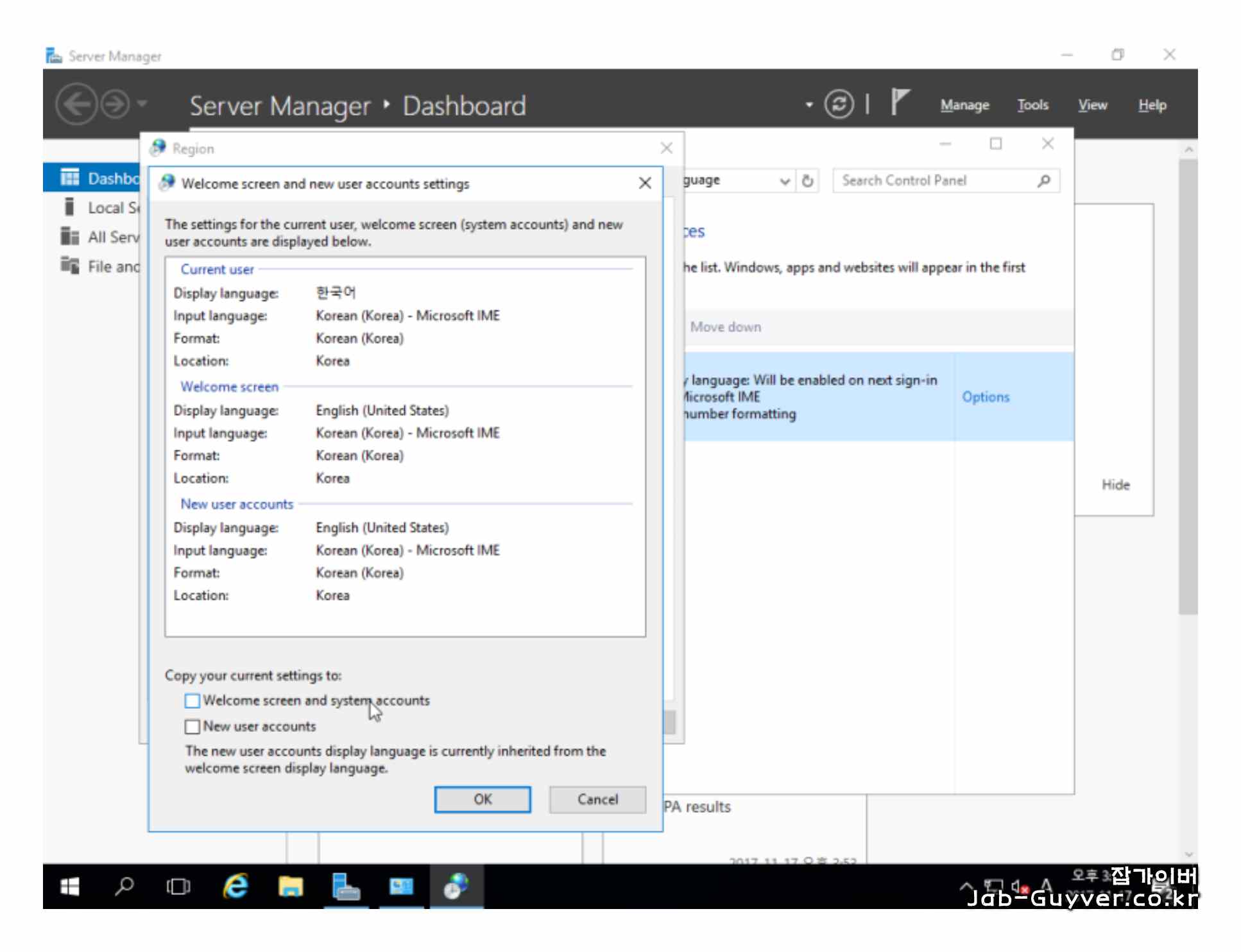The width and height of the screenshot is (1241, 952).
Task: Open Task View in taskbar
Action: 178,887
